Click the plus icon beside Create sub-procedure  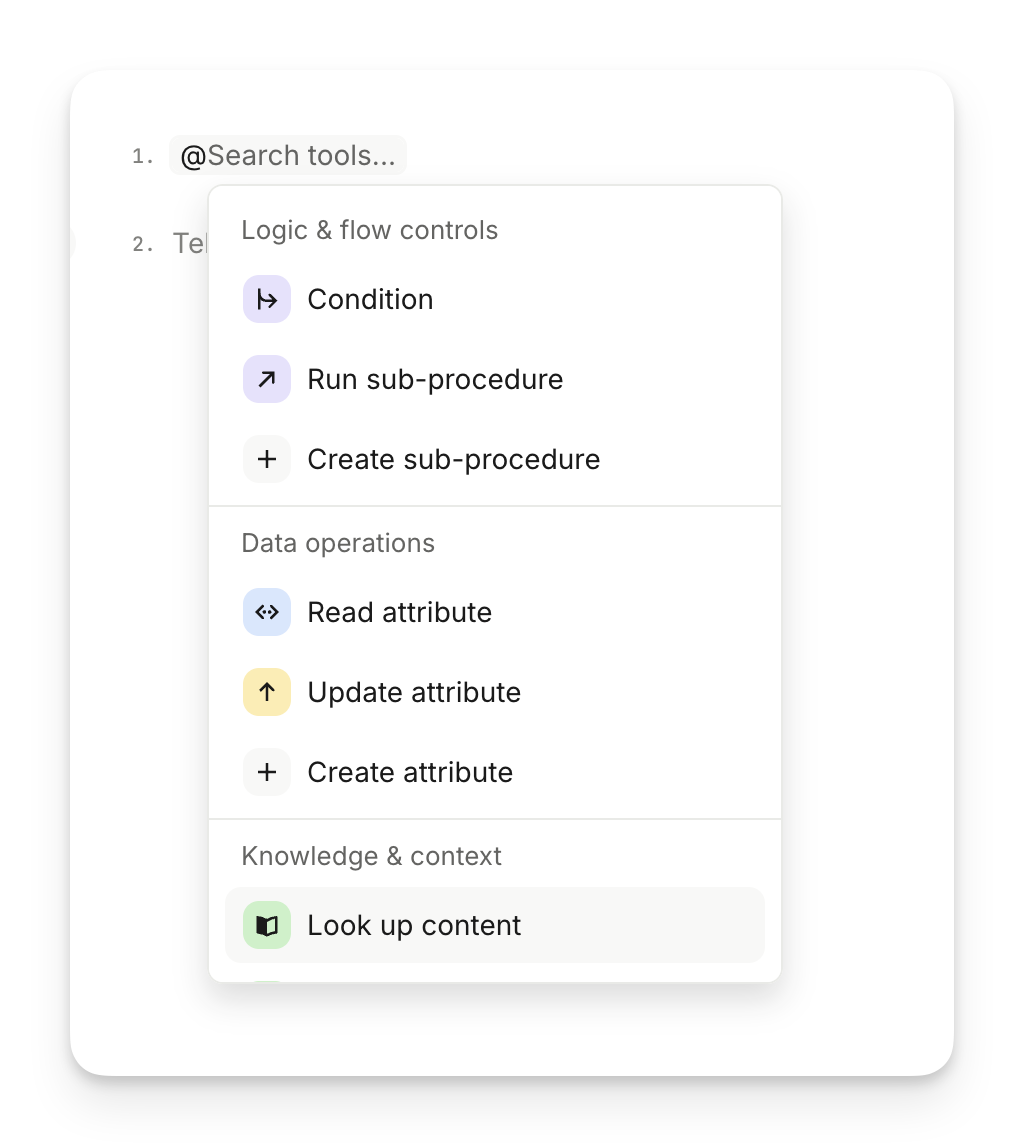coord(267,459)
